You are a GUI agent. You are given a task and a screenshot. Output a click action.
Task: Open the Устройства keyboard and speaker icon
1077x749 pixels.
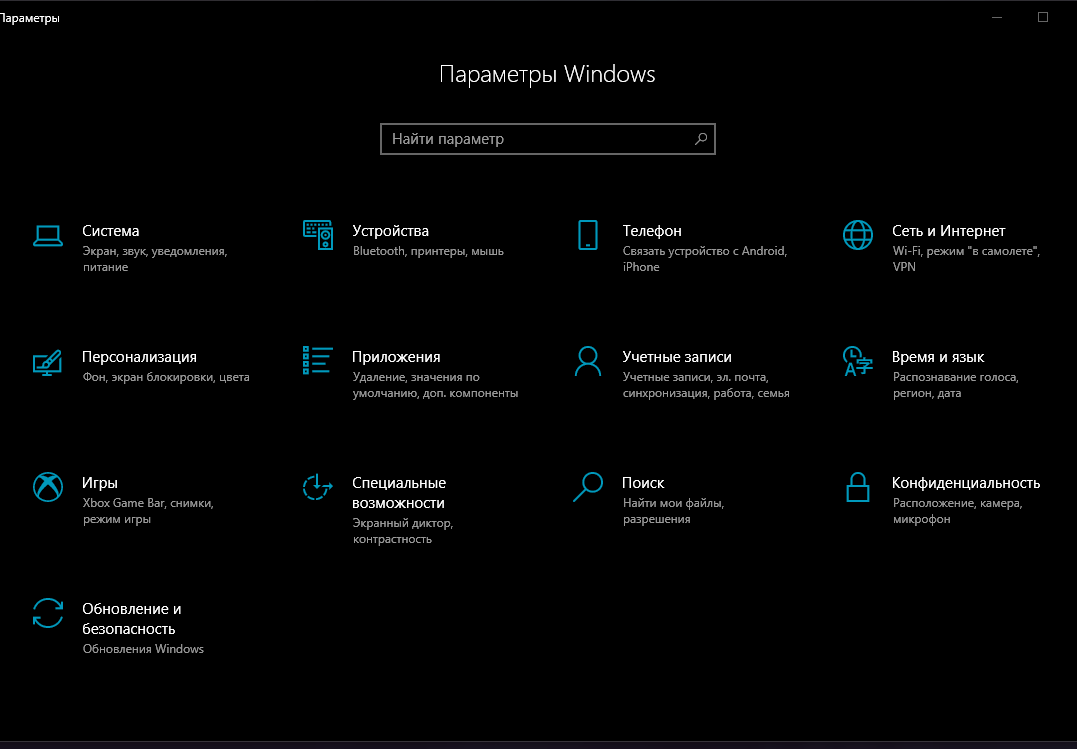(x=317, y=235)
